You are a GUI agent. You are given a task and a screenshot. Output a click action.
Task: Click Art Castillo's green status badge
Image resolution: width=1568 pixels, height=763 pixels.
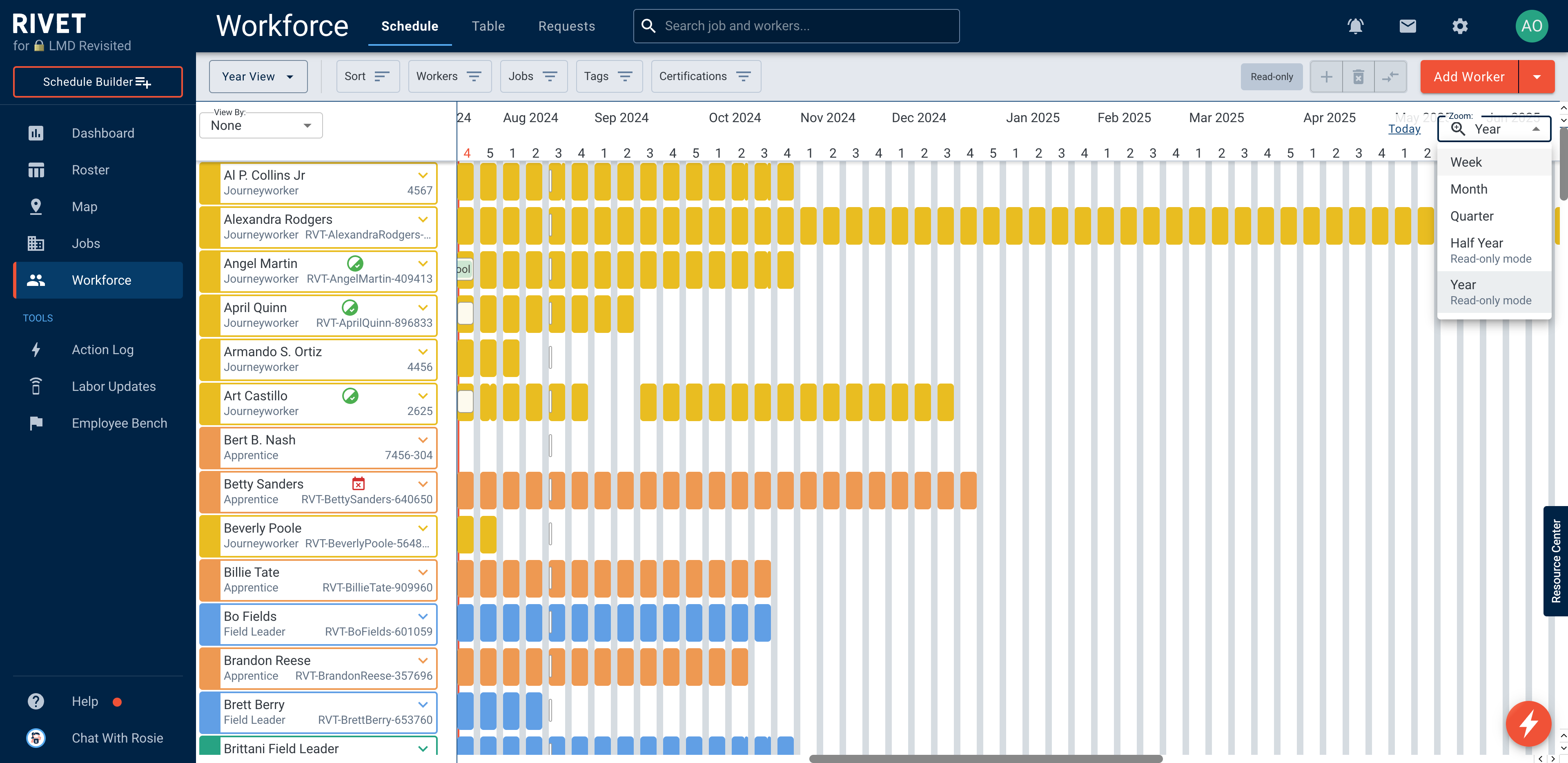pyautogui.click(x=350, y=396)
